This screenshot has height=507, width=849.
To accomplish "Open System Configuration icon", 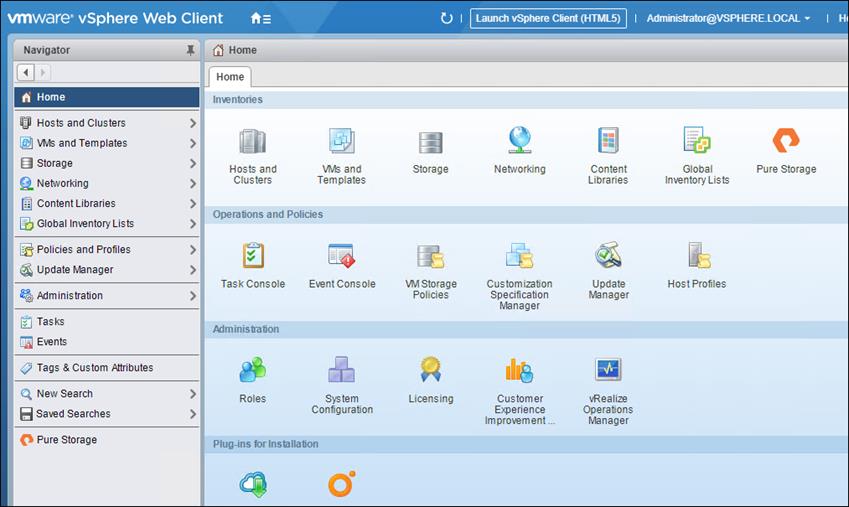I will [342, 369].
